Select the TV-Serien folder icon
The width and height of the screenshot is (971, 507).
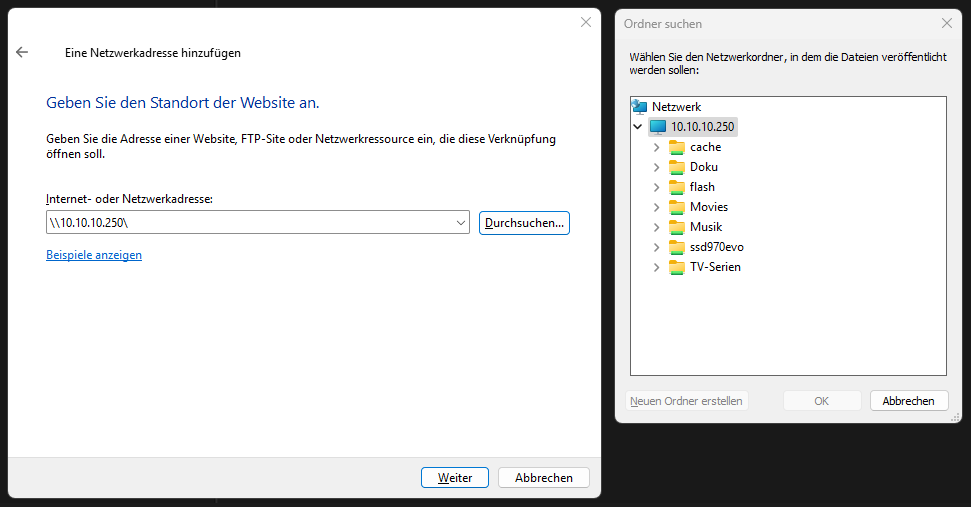click(677, 267)
